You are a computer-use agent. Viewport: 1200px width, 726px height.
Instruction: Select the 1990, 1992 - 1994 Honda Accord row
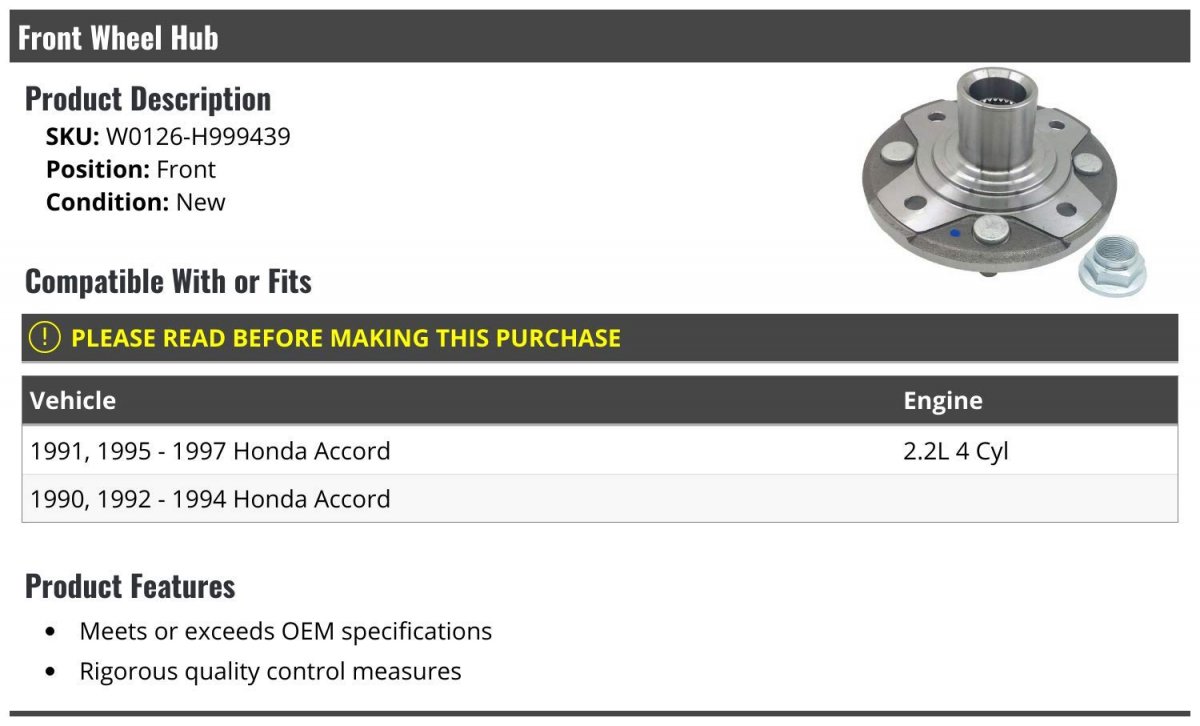click(600, 499)
